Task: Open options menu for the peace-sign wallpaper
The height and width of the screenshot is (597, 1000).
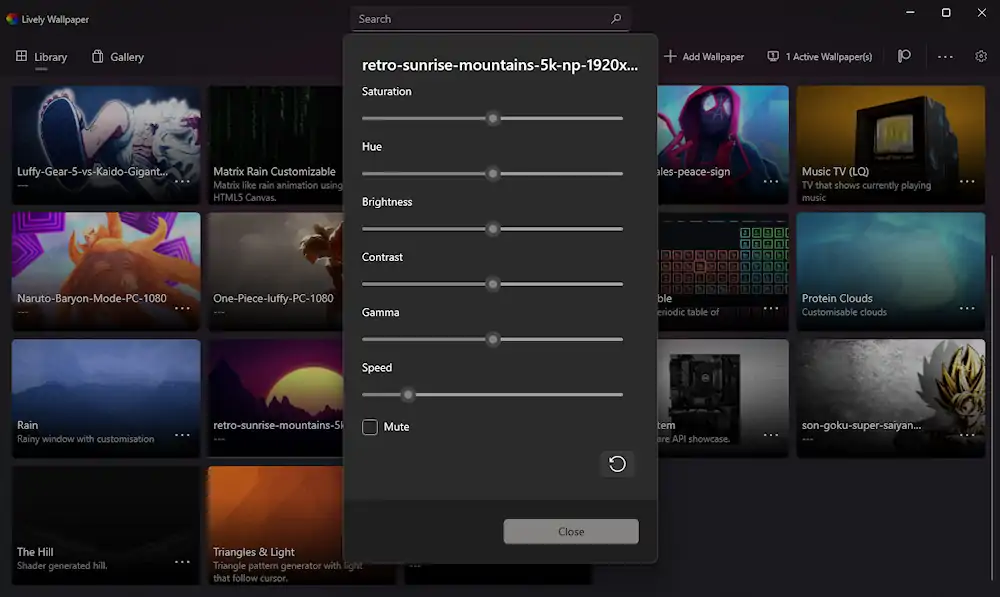Action: tap(771, 181)
